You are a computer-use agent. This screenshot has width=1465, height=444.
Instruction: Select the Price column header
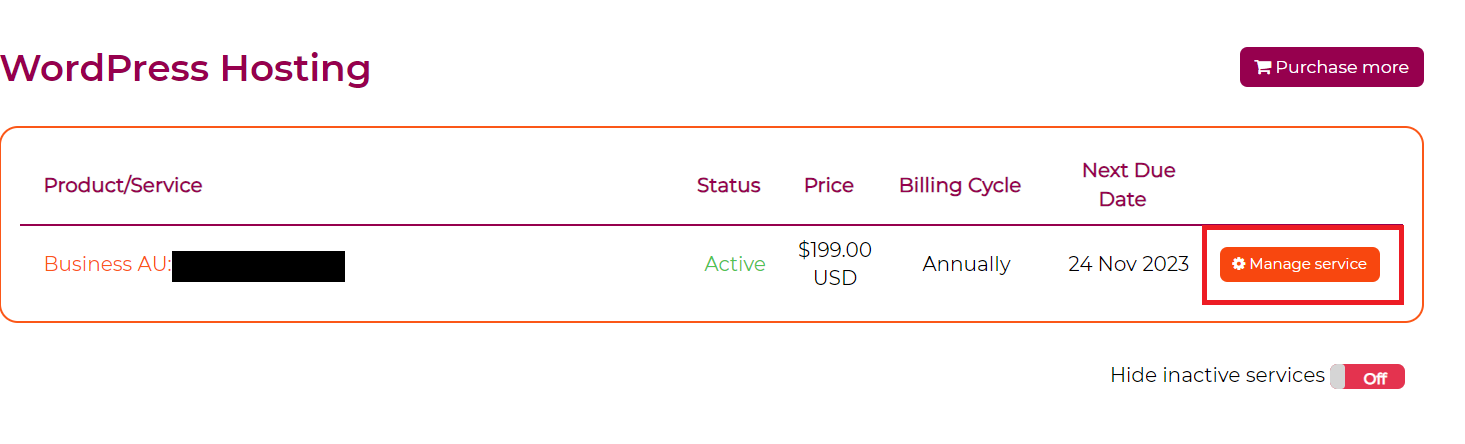(x=829, y=185)
